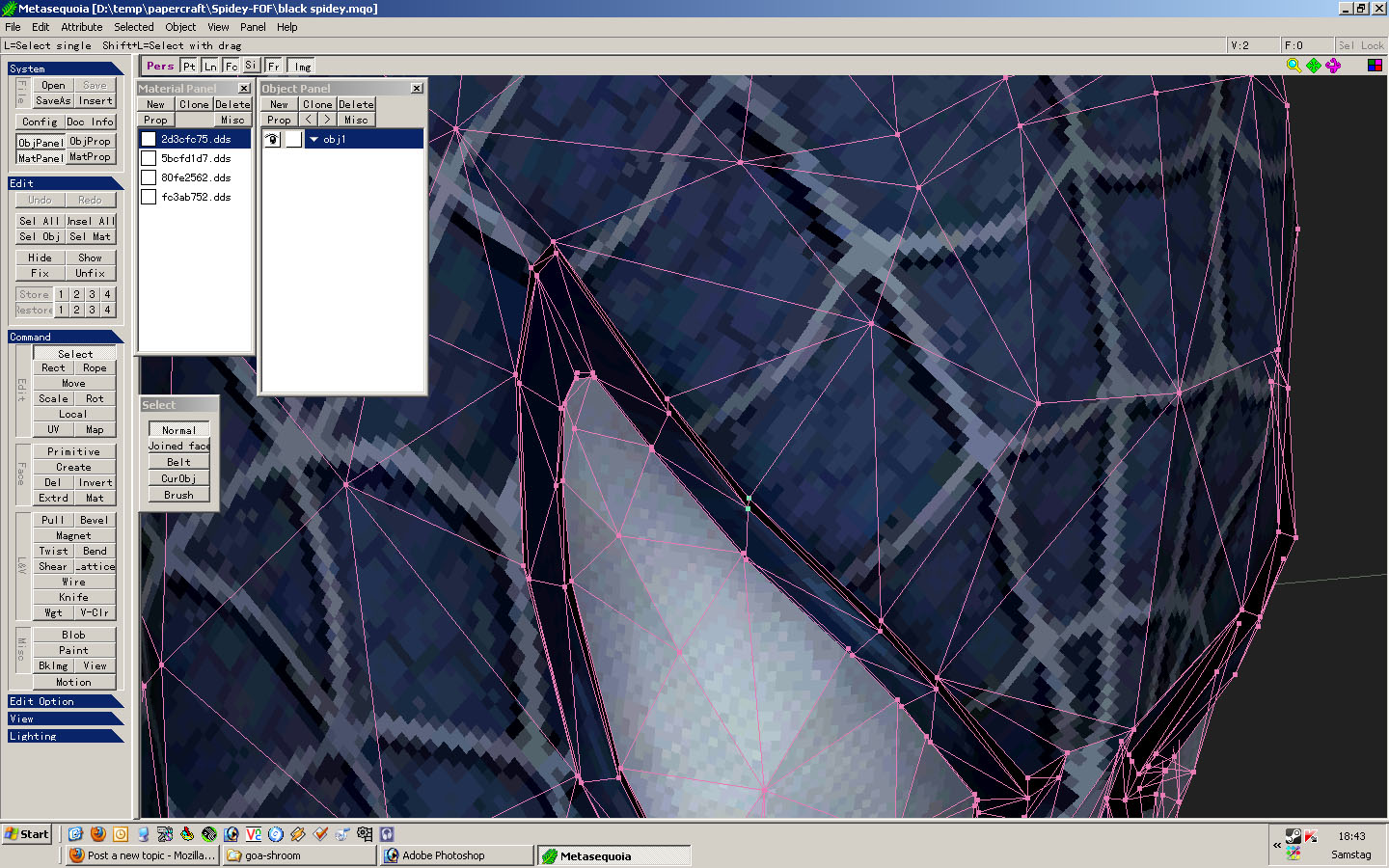Toggle the Fr front-only display button
1389x868 pixels.
274,66
